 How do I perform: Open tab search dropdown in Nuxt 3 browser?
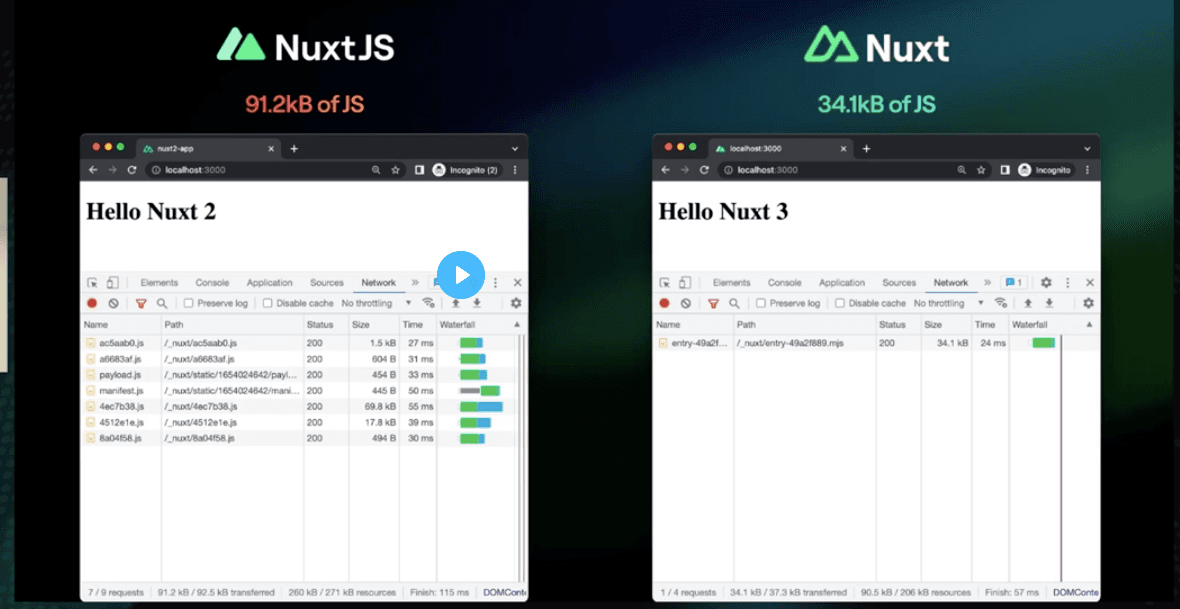(1088, 149)
